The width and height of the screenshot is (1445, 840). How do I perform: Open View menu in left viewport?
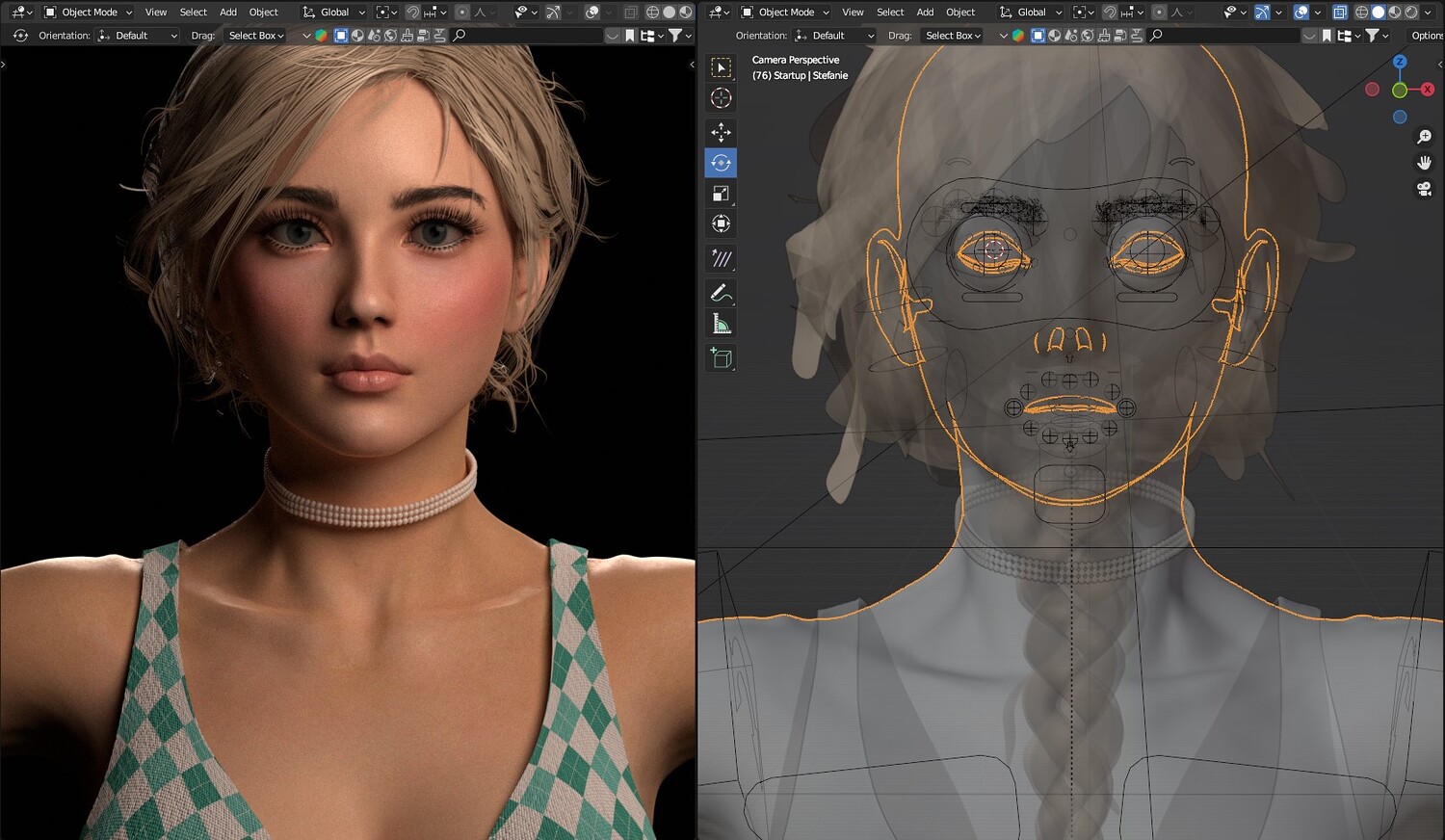[x=156, y=13]
